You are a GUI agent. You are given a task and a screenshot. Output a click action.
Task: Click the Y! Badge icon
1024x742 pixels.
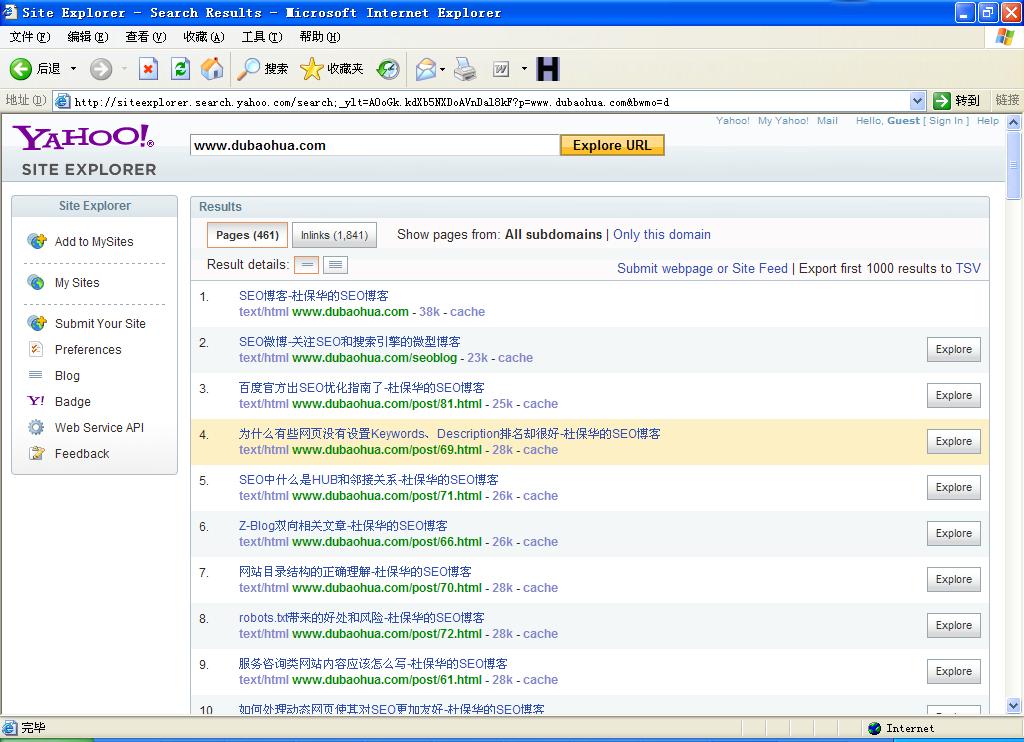(36, 401)
